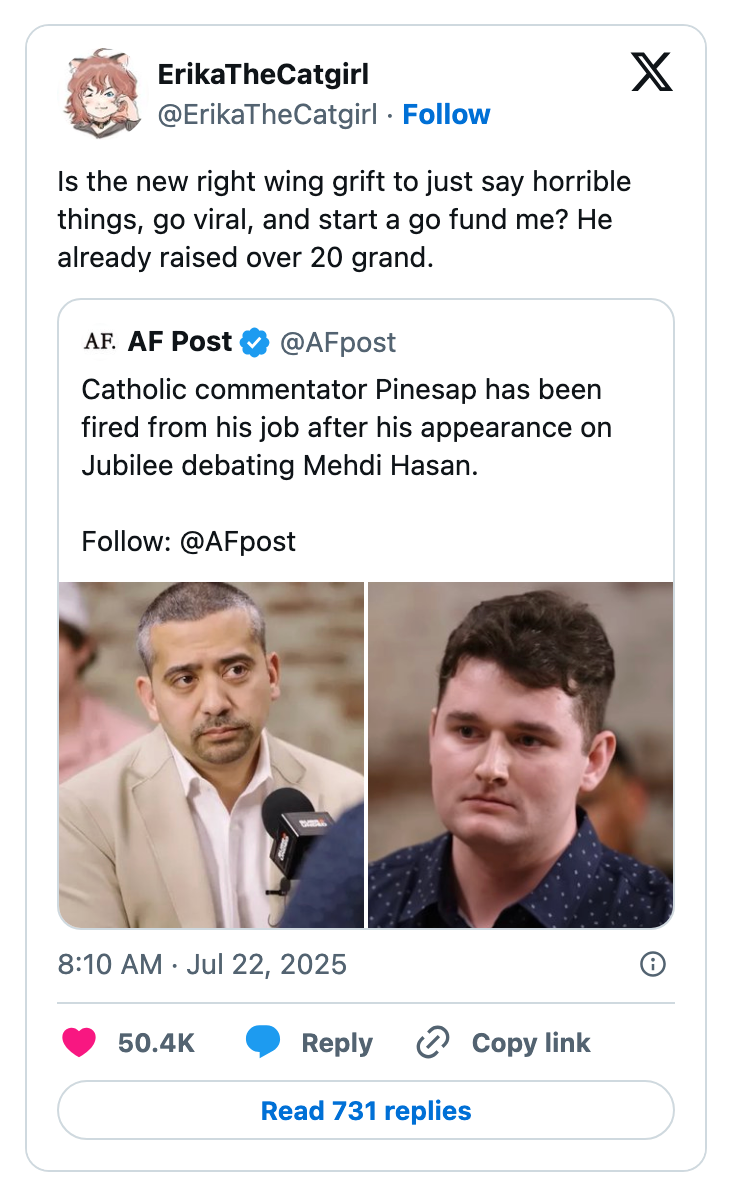Open the AF Post account name

pos(180,342)
